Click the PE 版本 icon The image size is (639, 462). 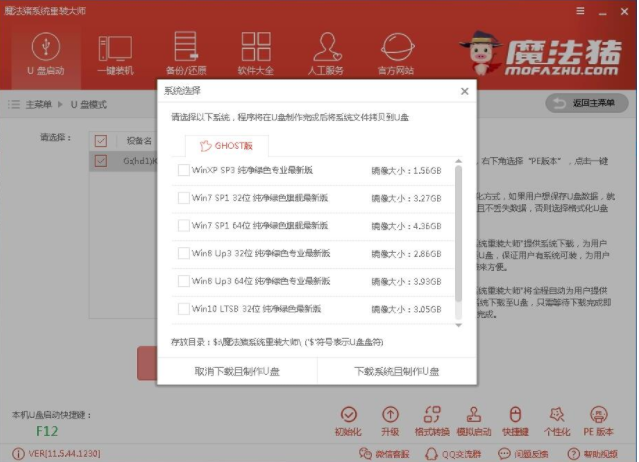599,415
